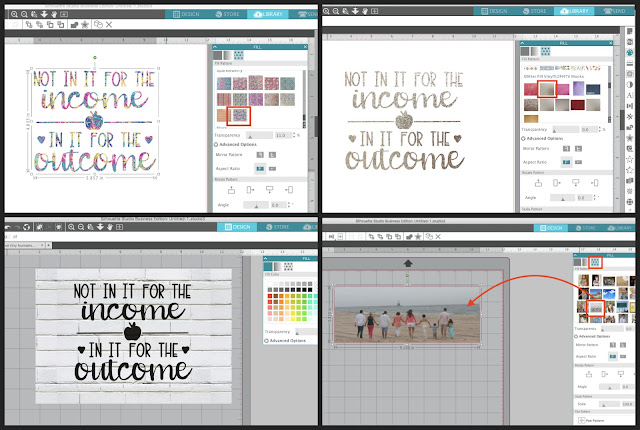The height and width of the screenshot is (430, 640).
Task: Select the Pan hand tool in top-left screenshot
Action: click(x=54, y=14)
